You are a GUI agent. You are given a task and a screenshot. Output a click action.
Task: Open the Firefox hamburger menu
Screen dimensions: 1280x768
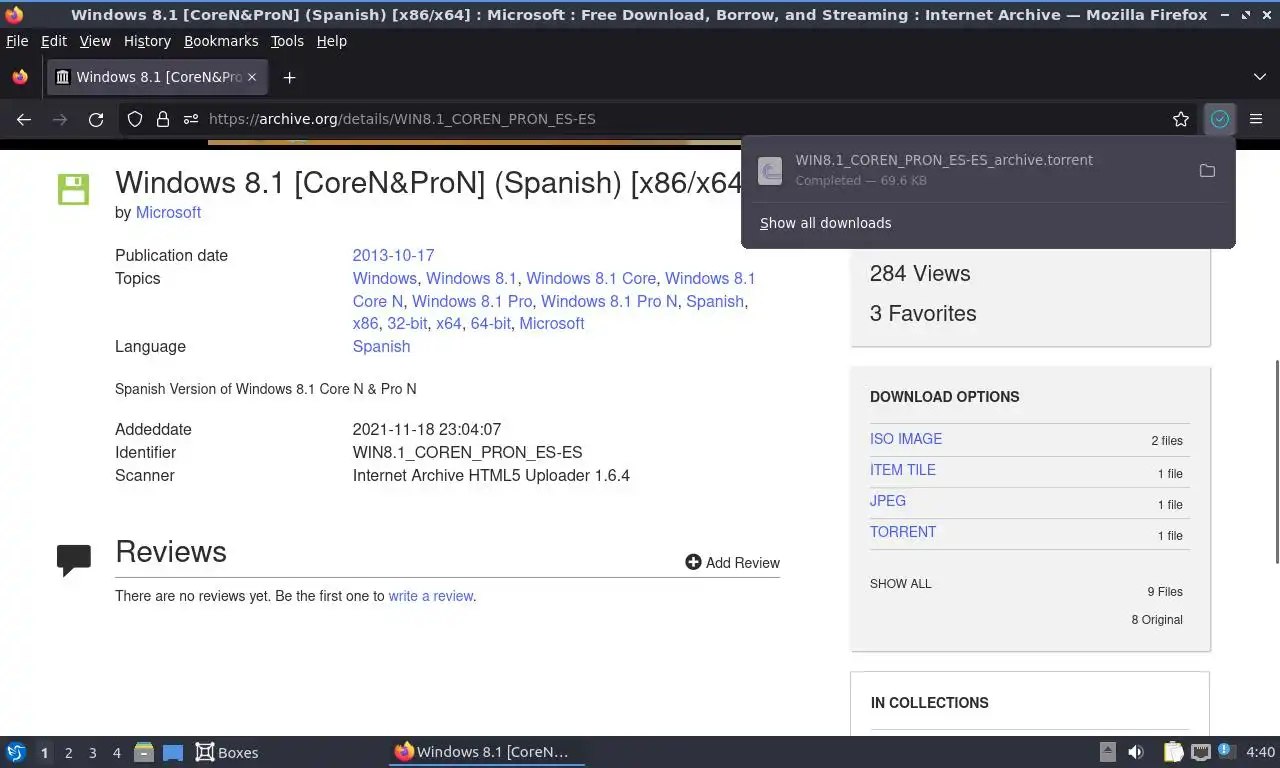[x=1256, y=119]
